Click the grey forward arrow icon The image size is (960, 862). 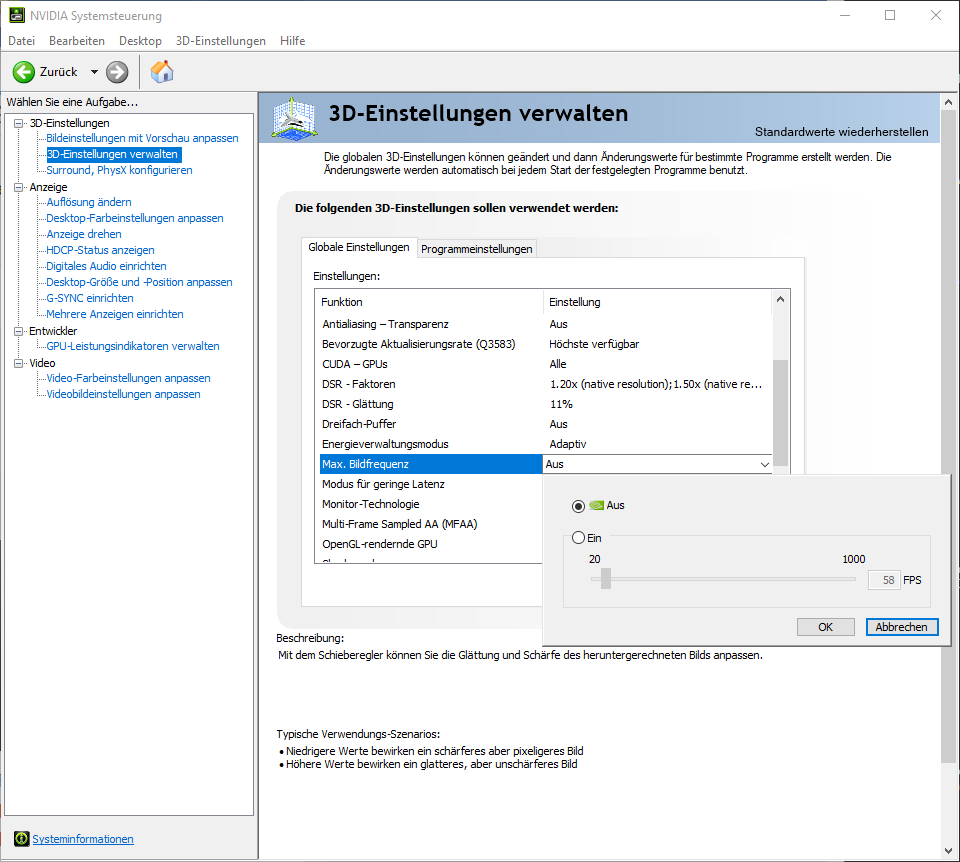(117, 72)
